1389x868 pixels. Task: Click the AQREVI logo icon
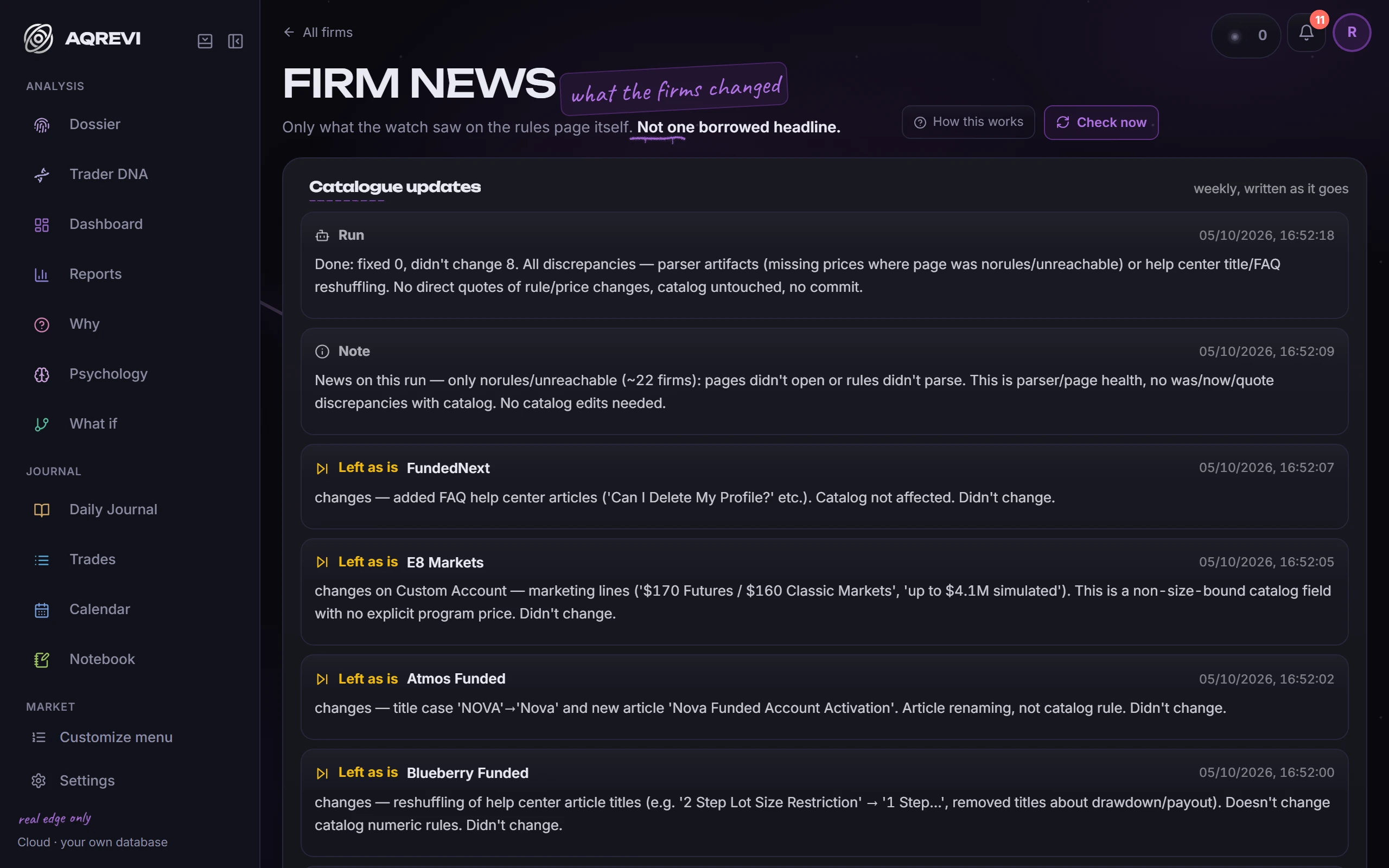[39, 39]
